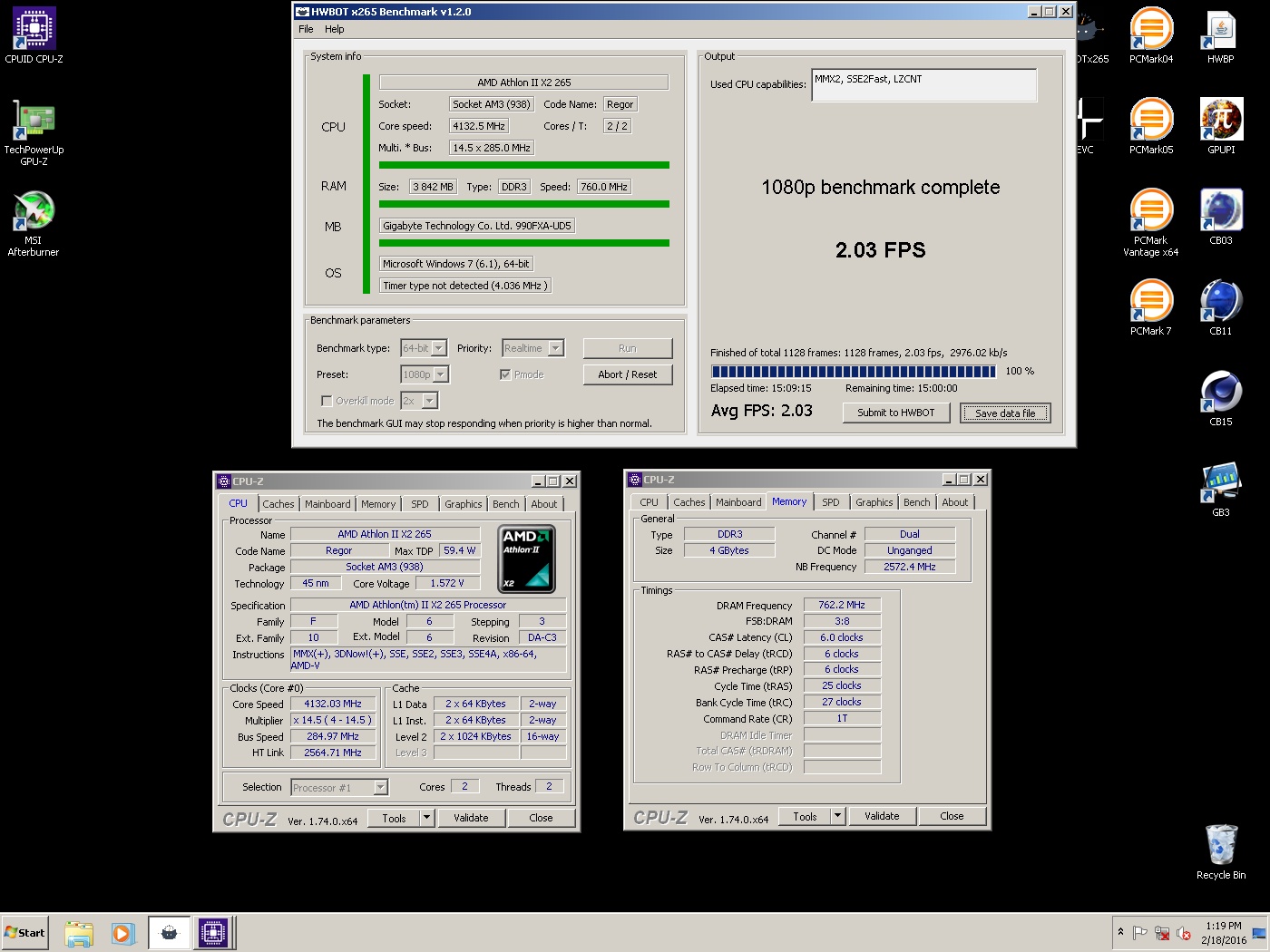Switch to CPU-Z taskbar button
This screenshot has height=952, width=1270.
point(214,933)
